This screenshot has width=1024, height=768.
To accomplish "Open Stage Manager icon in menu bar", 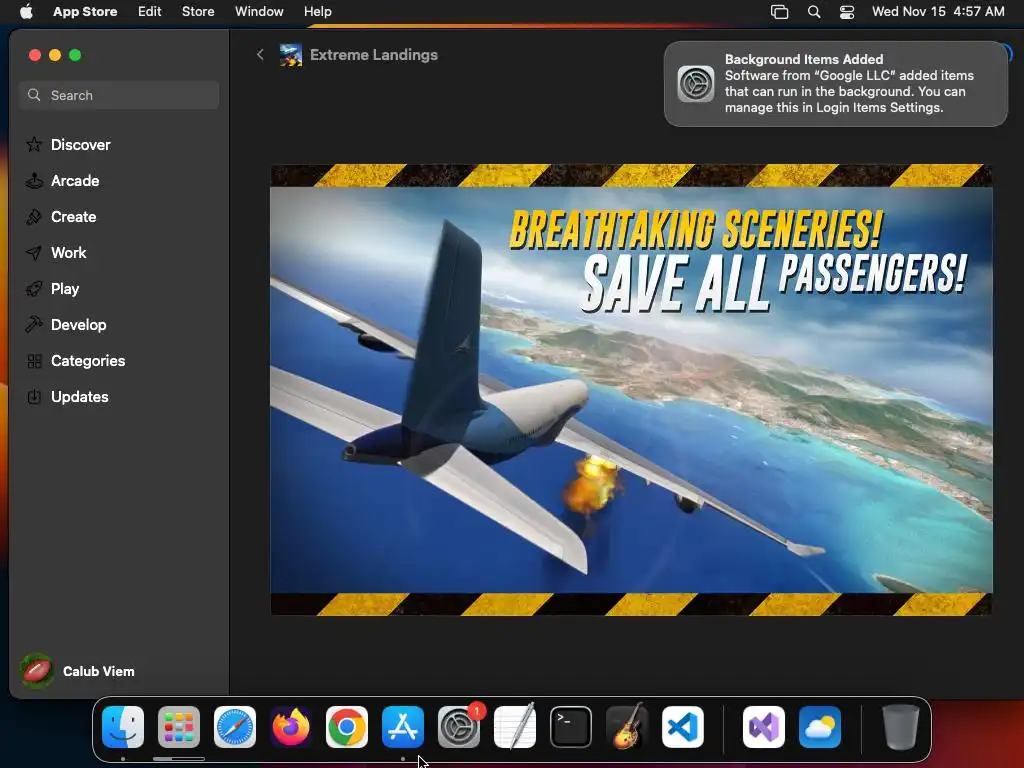I will [x=780, y=12].
